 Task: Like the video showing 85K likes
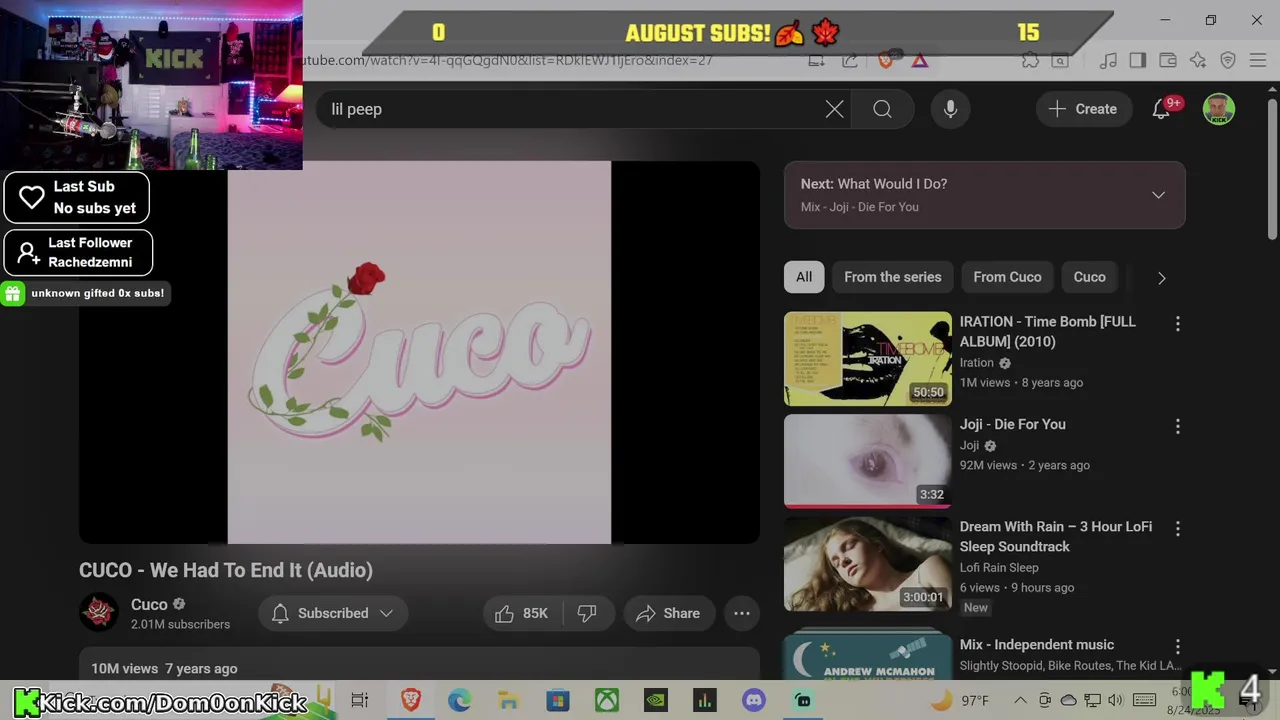click(523, 613)
